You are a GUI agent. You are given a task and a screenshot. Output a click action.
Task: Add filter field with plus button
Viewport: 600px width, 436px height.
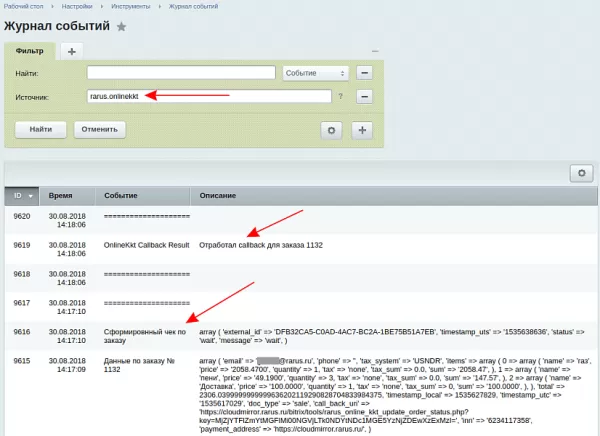pos(362,131)
